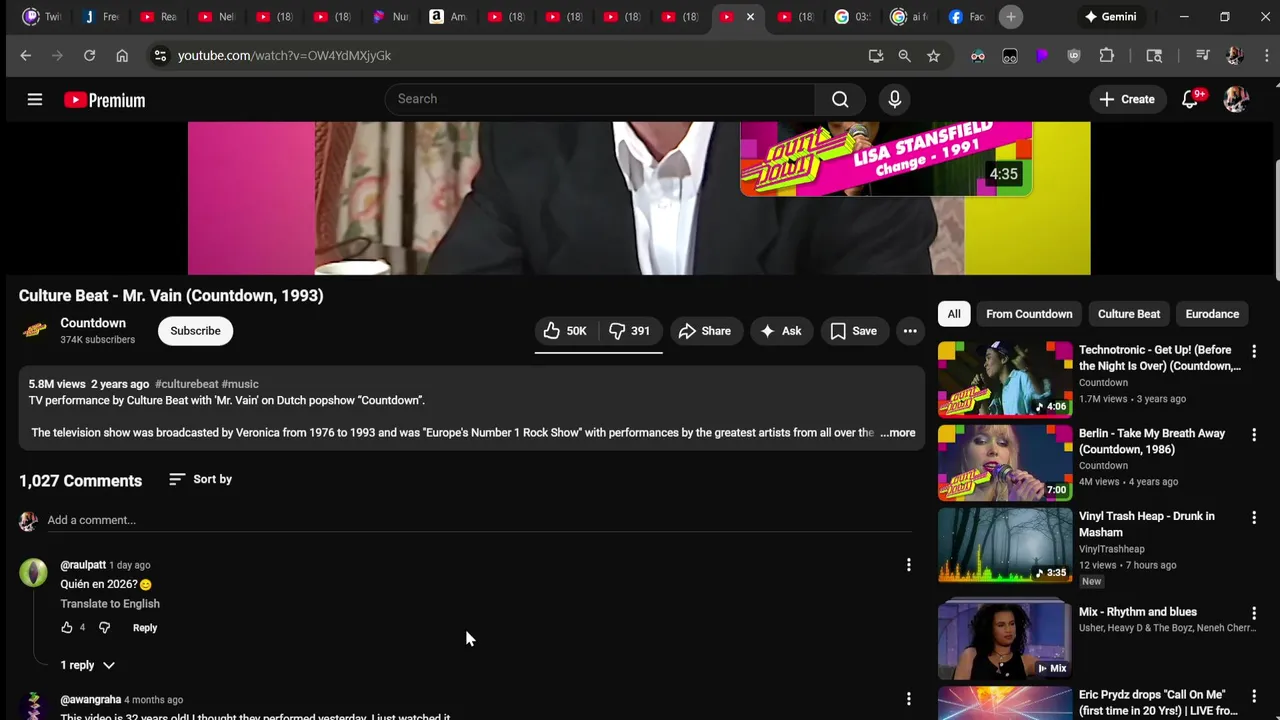The height and width of the screenshot is (720, 1280).
Task: Dislike the @raulpatt comment
Action: pos(104,627)
